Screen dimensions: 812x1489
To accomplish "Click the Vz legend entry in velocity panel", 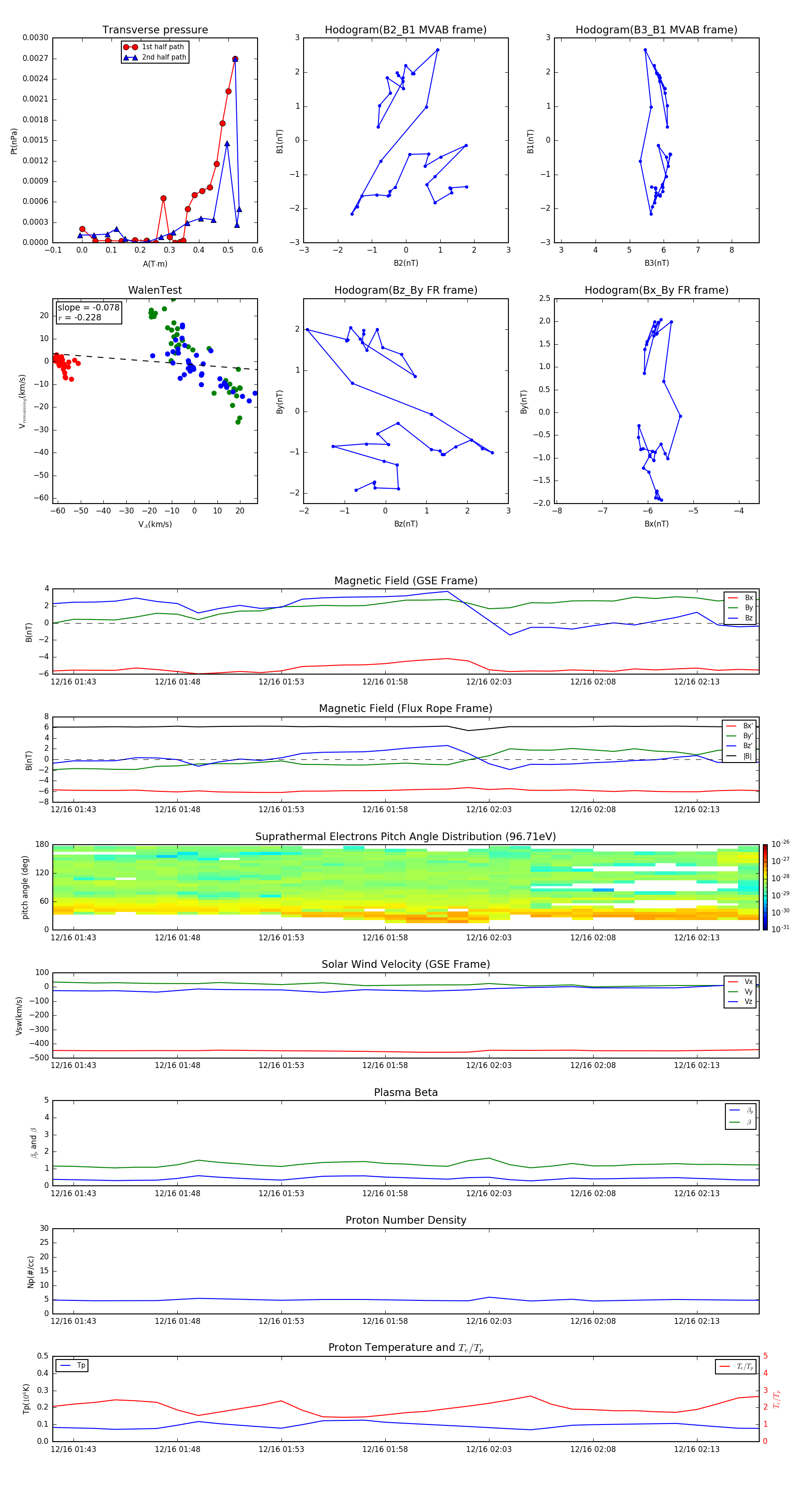I will (741, 1002).
